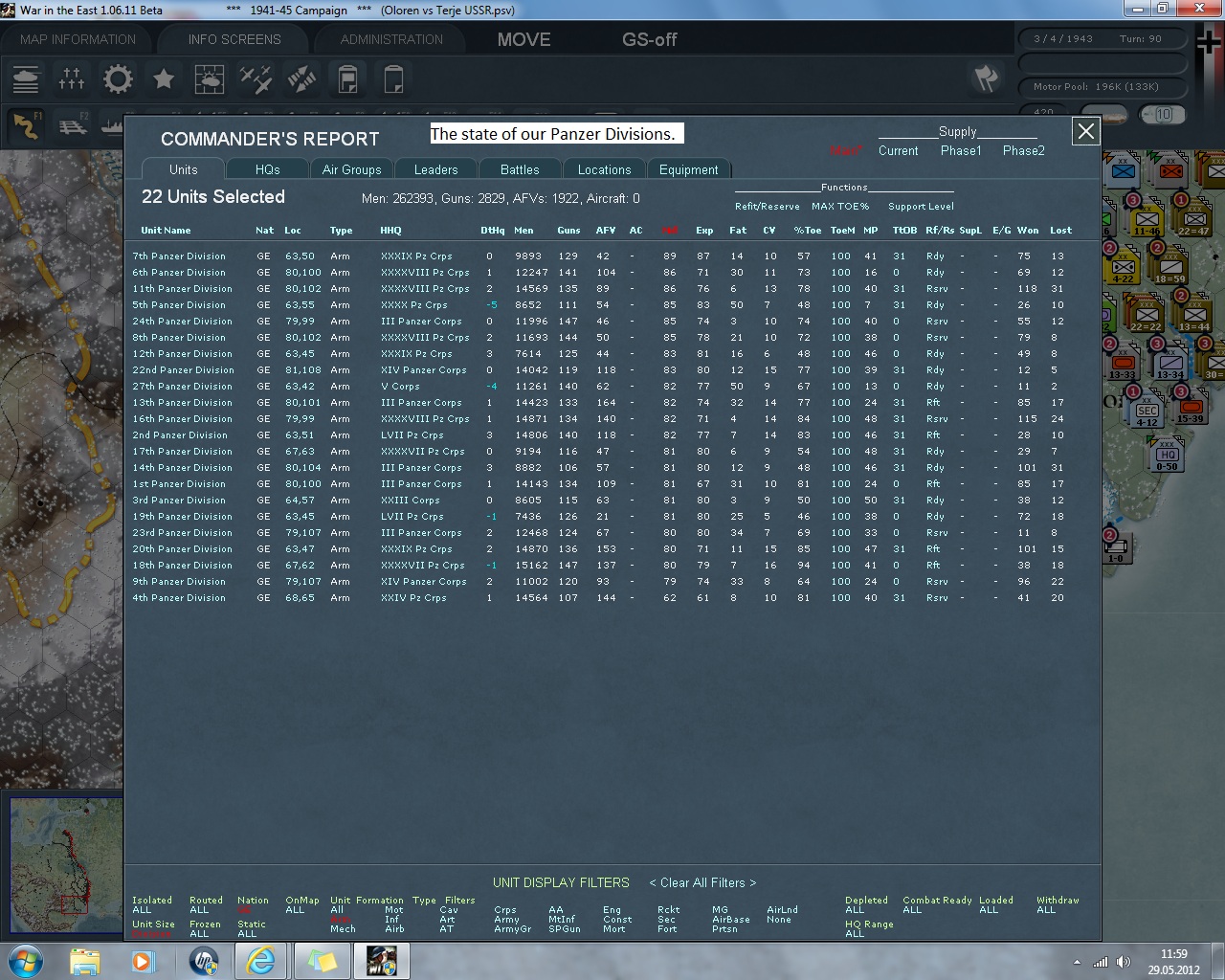Screen dimensions: 1225x980
Task: Click Clear All Filters
Action: tap(702, 882)
